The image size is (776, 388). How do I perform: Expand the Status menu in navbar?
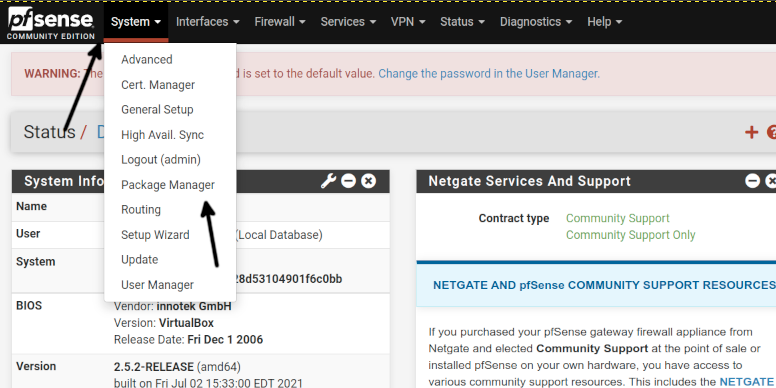pyautogui.click(x=463, y=22)
